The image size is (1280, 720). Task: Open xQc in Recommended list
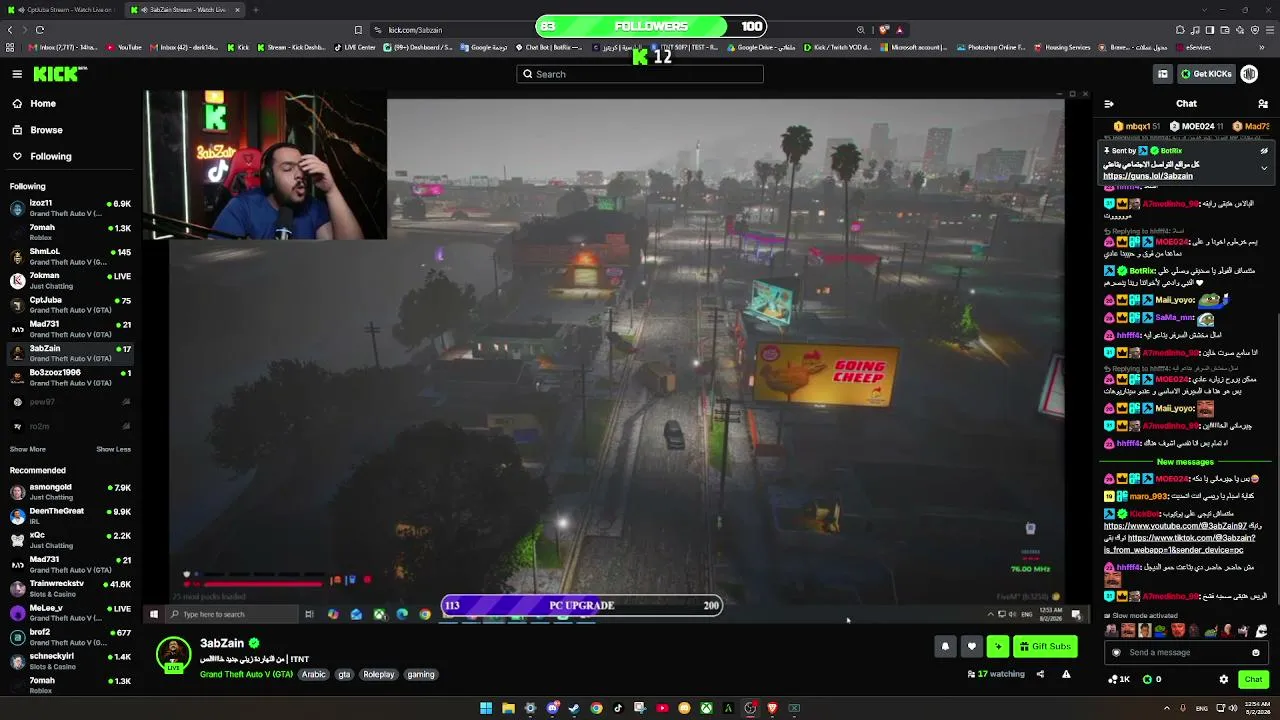pyautogui.click(x=70, y=540)
